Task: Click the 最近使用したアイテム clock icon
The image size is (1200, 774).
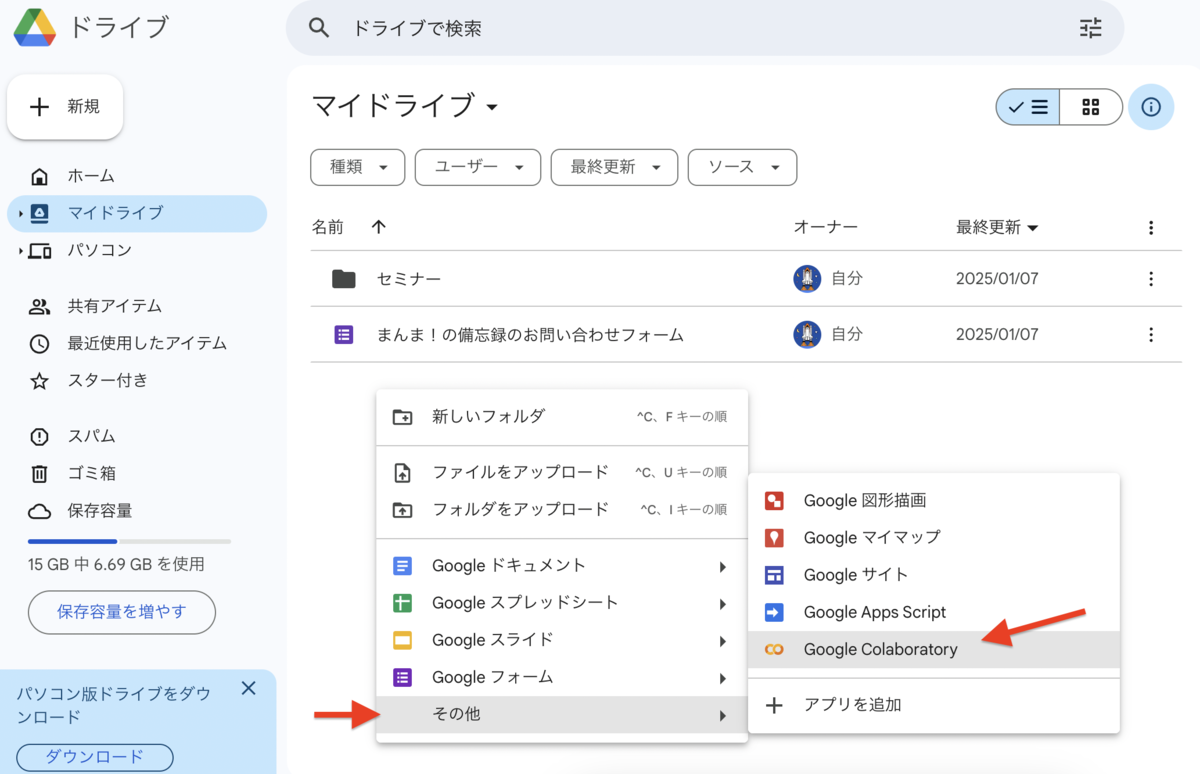Action: [x=39, y=344]
